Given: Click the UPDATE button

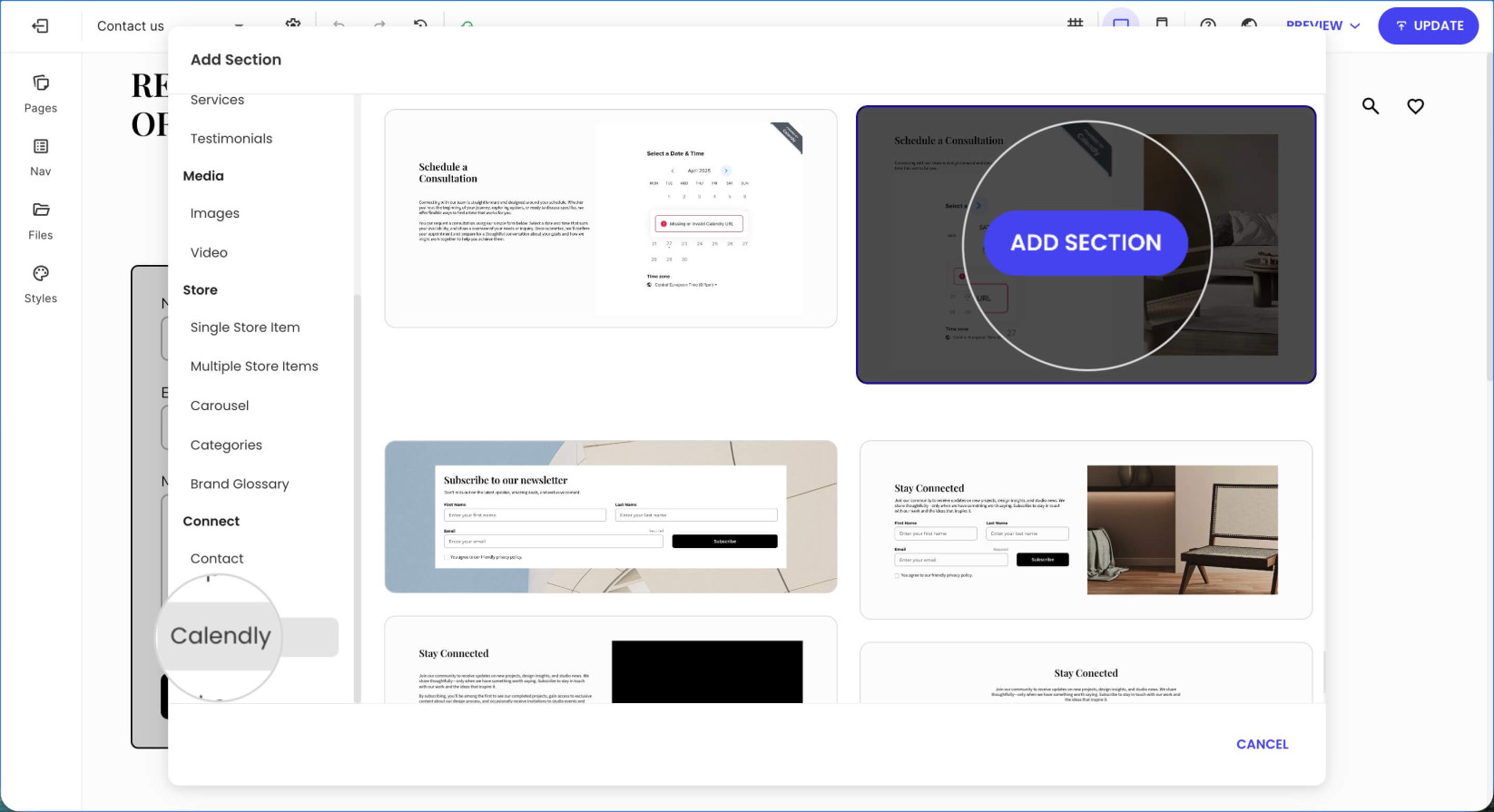Looking at the screenshot, I should tap(1429, 25).
